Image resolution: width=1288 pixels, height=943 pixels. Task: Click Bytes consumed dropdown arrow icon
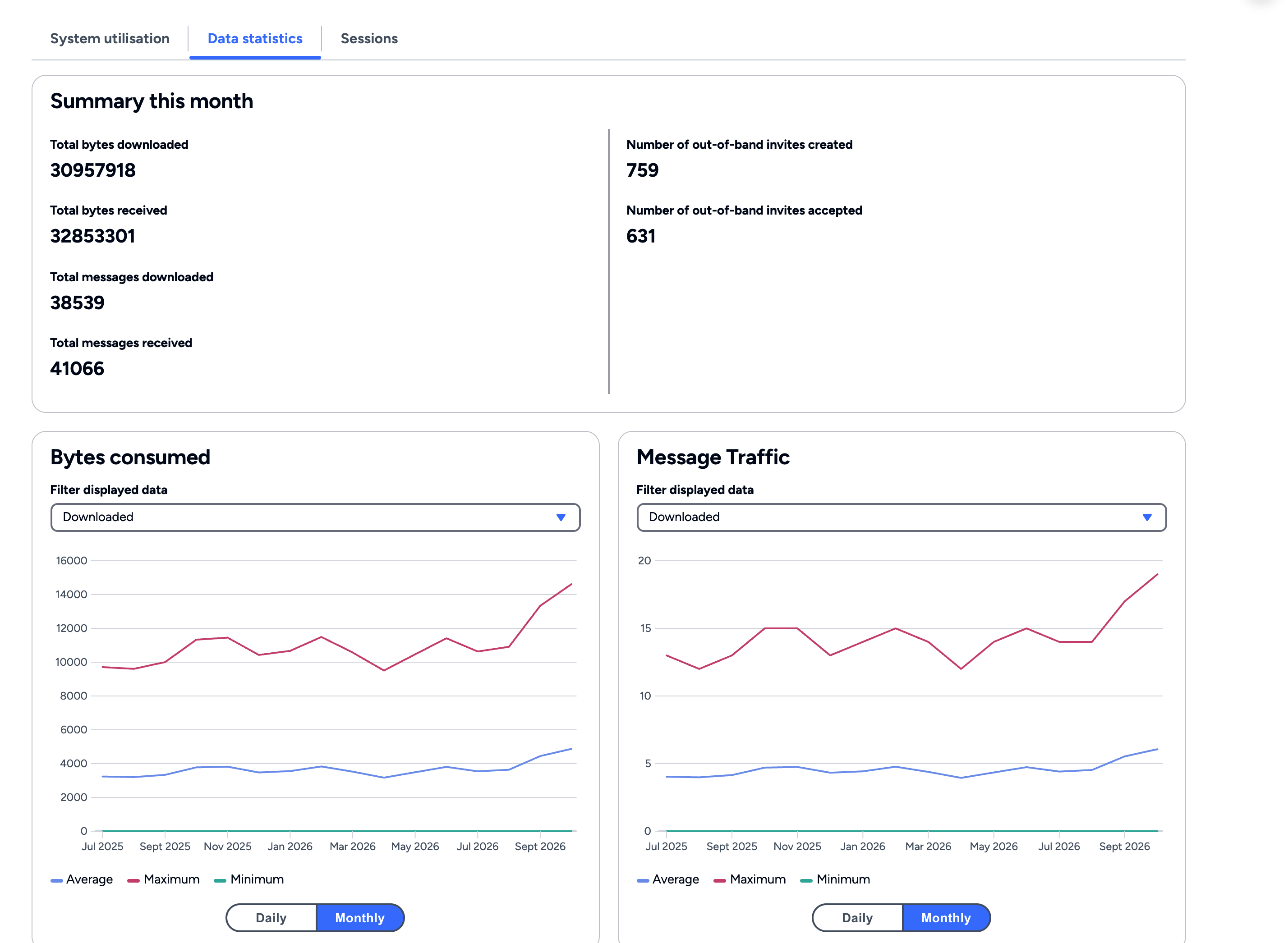click(561, 517)
